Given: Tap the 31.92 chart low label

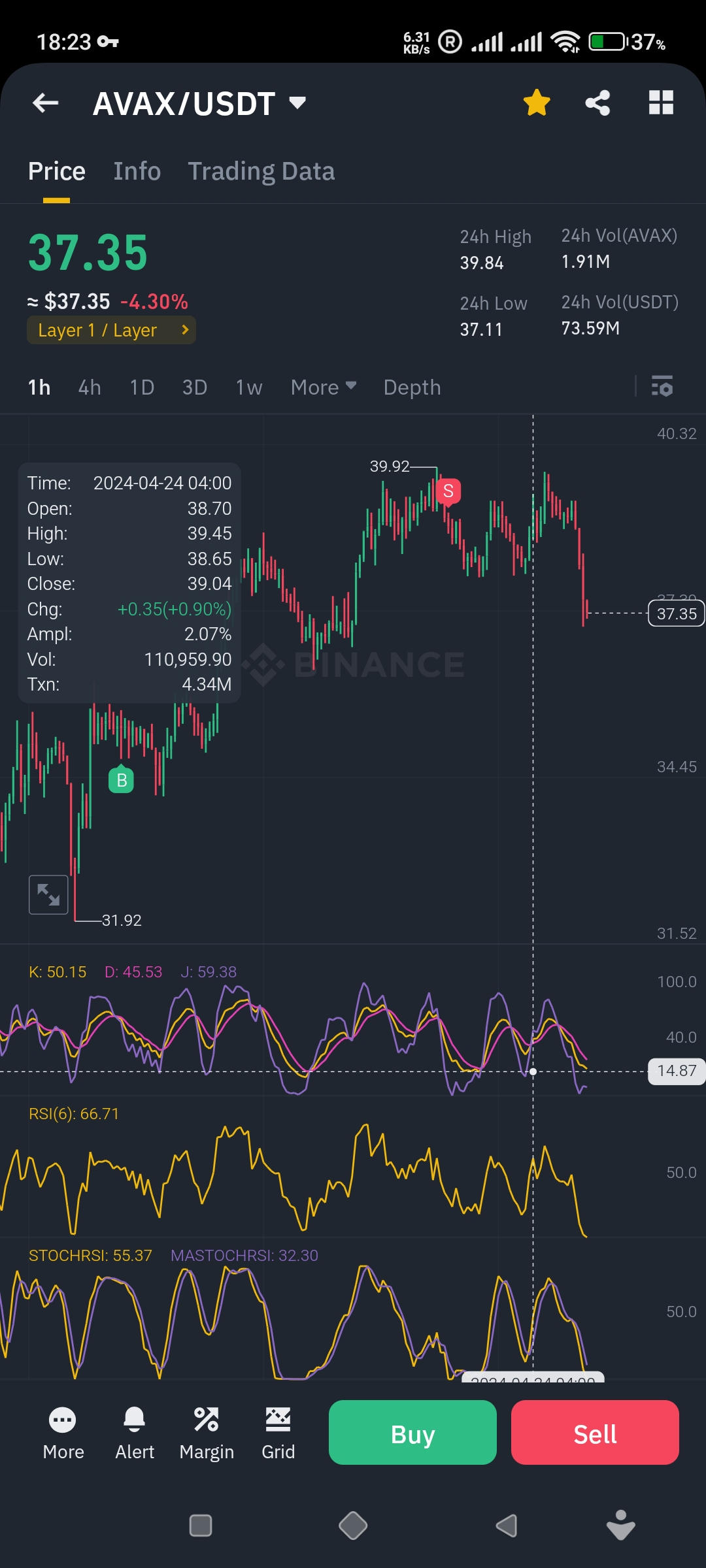Looking at the screenshot, I should click(122, 920).
